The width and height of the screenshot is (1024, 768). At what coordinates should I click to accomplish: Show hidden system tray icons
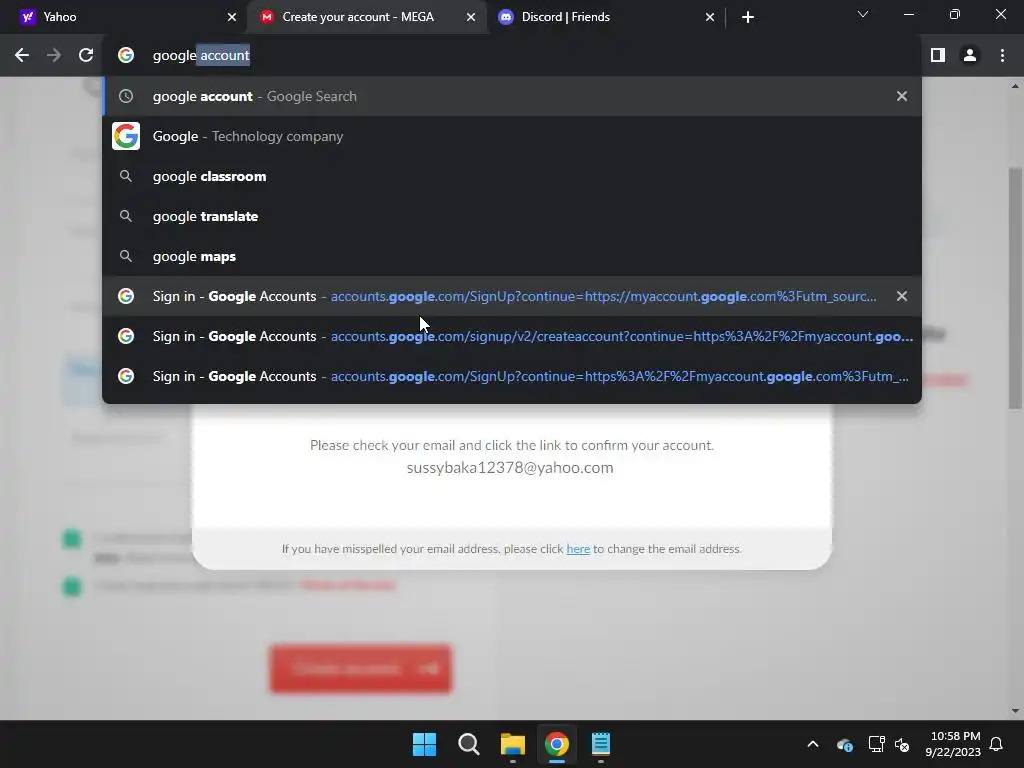pyautogui.click(x=813, y=744)
